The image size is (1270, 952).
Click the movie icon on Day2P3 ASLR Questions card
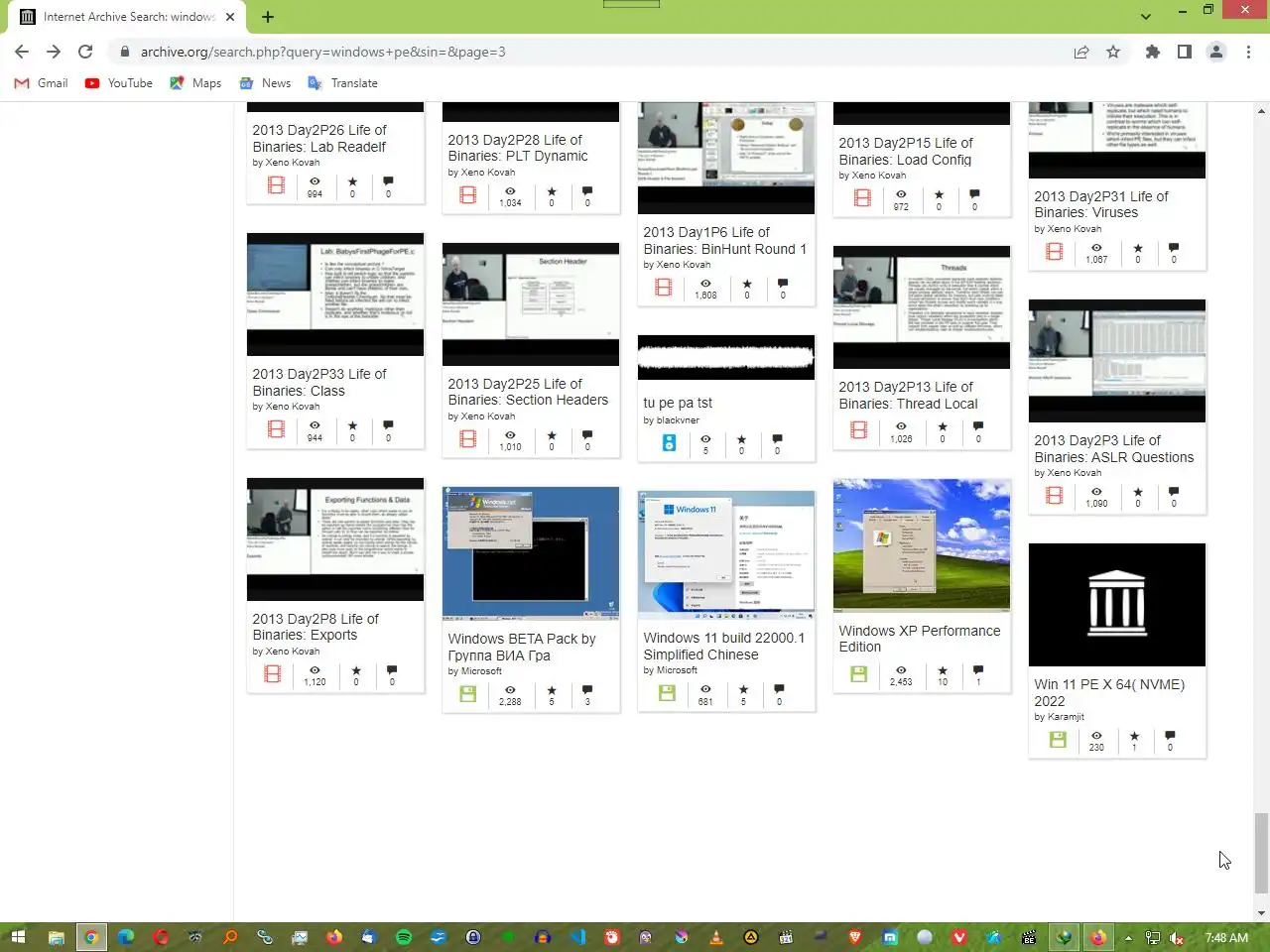pyautogui.click(x=1054, y=495)
